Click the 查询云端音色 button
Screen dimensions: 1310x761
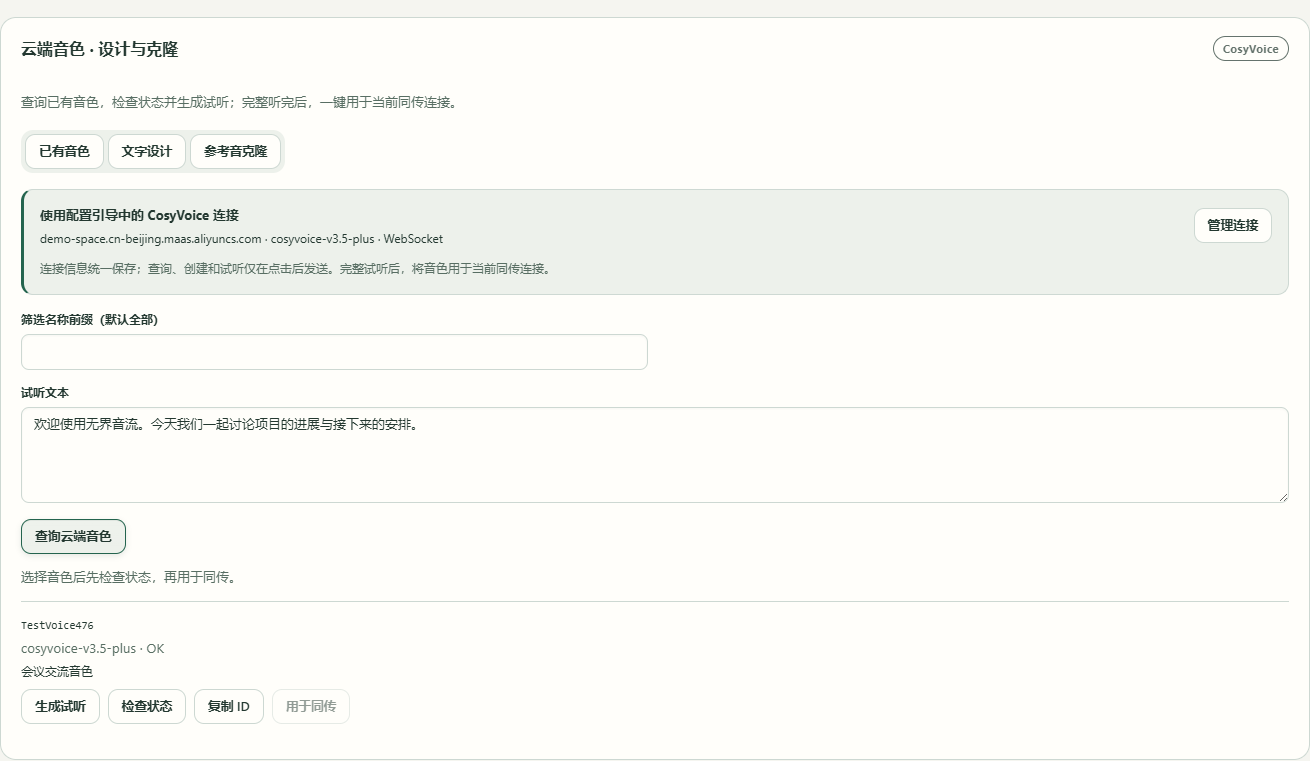coord(73,536)
